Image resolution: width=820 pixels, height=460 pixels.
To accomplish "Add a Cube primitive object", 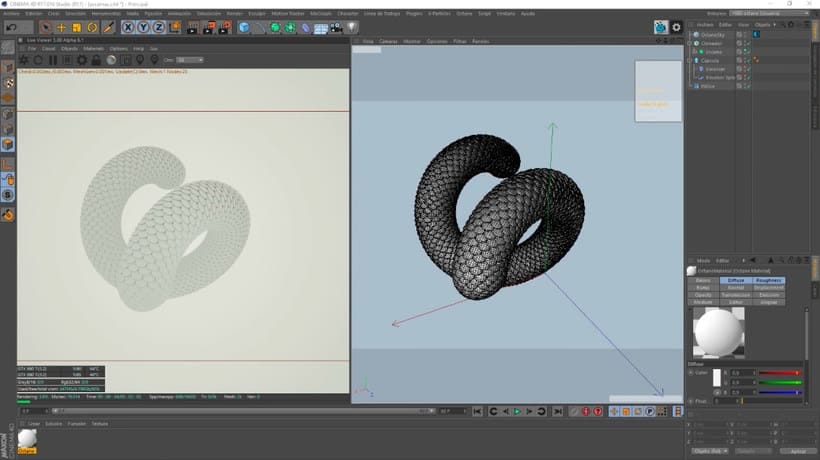I will [x=245, y=27].
